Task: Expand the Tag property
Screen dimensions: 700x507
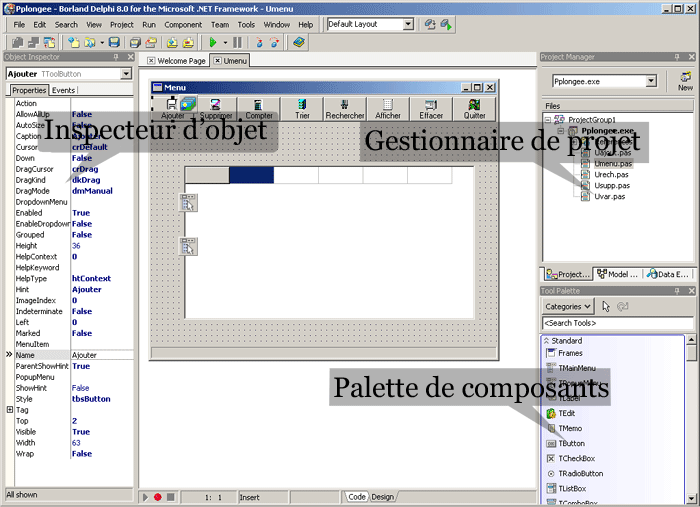Action: tap(10, 409)
